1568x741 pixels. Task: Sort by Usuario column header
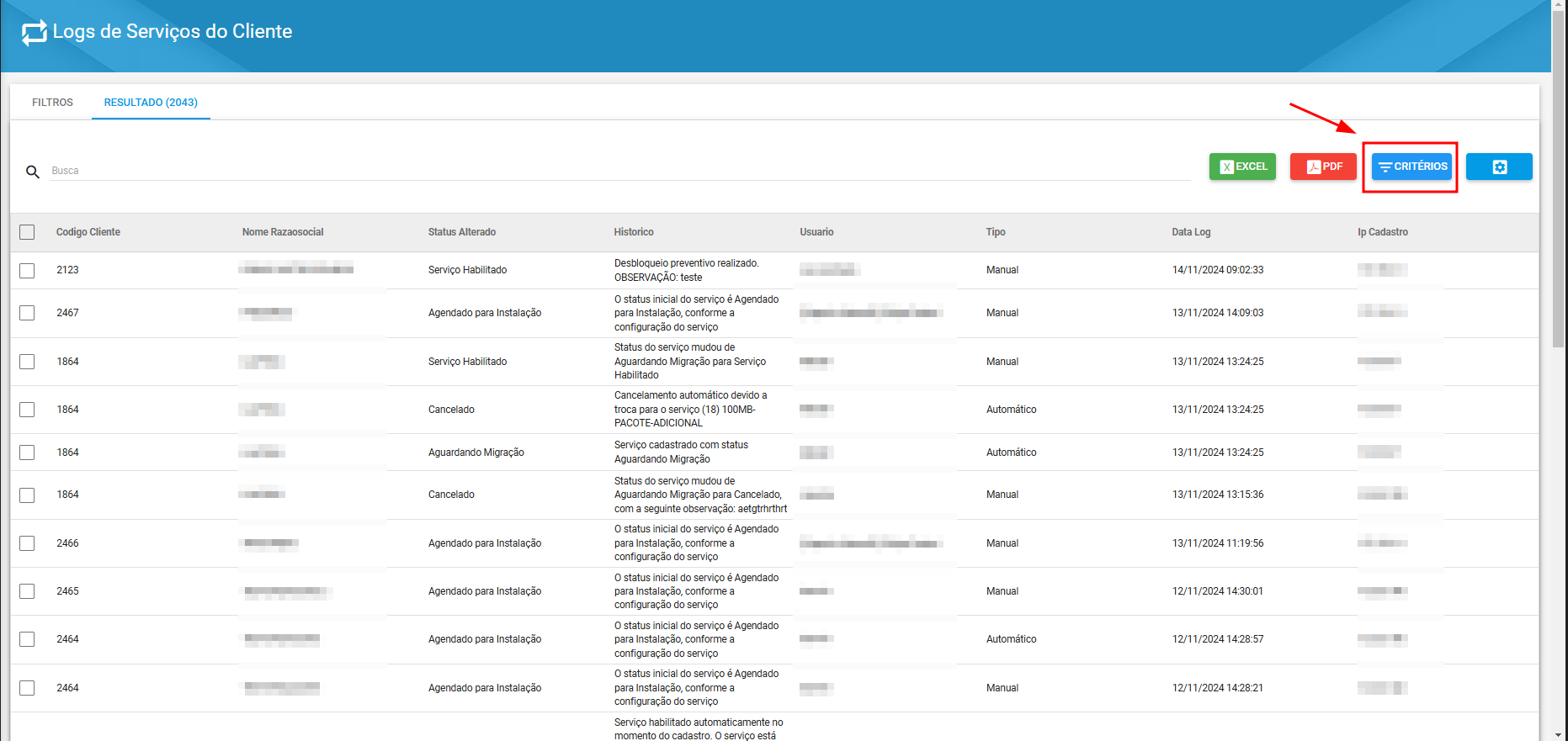click(816, 232)
